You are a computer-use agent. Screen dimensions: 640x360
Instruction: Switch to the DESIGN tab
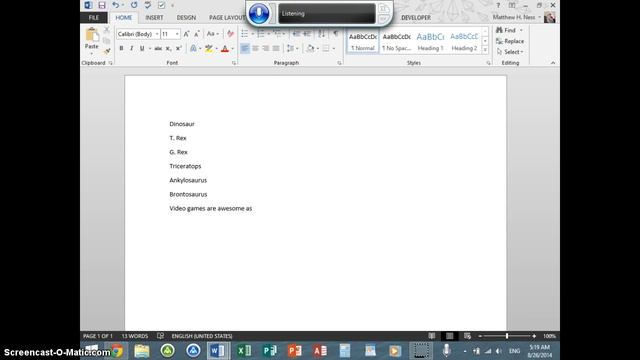(x=186, y=18)
